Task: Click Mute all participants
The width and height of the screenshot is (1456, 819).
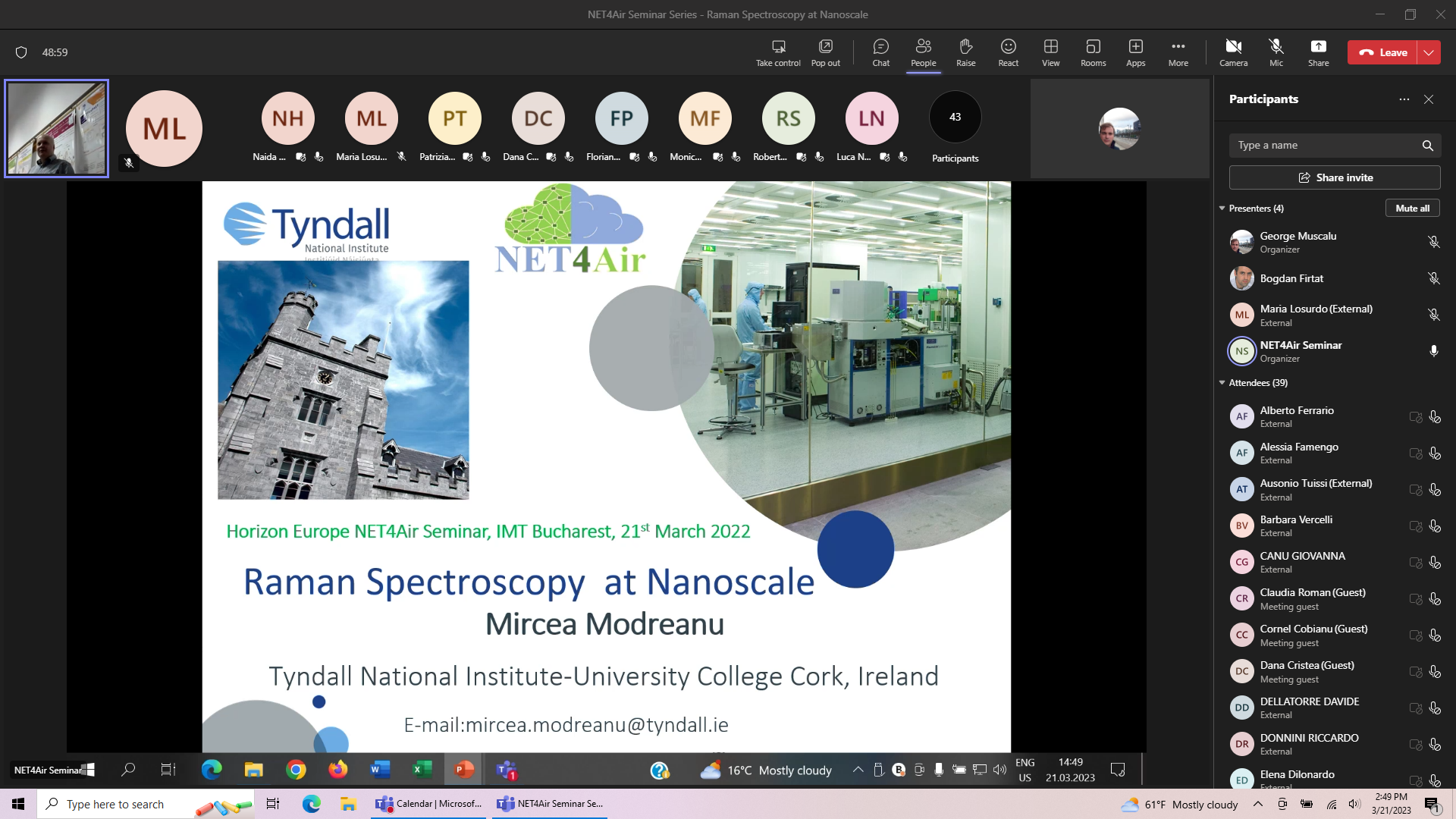Action: pyautogui.click(x=1411, y=208)
